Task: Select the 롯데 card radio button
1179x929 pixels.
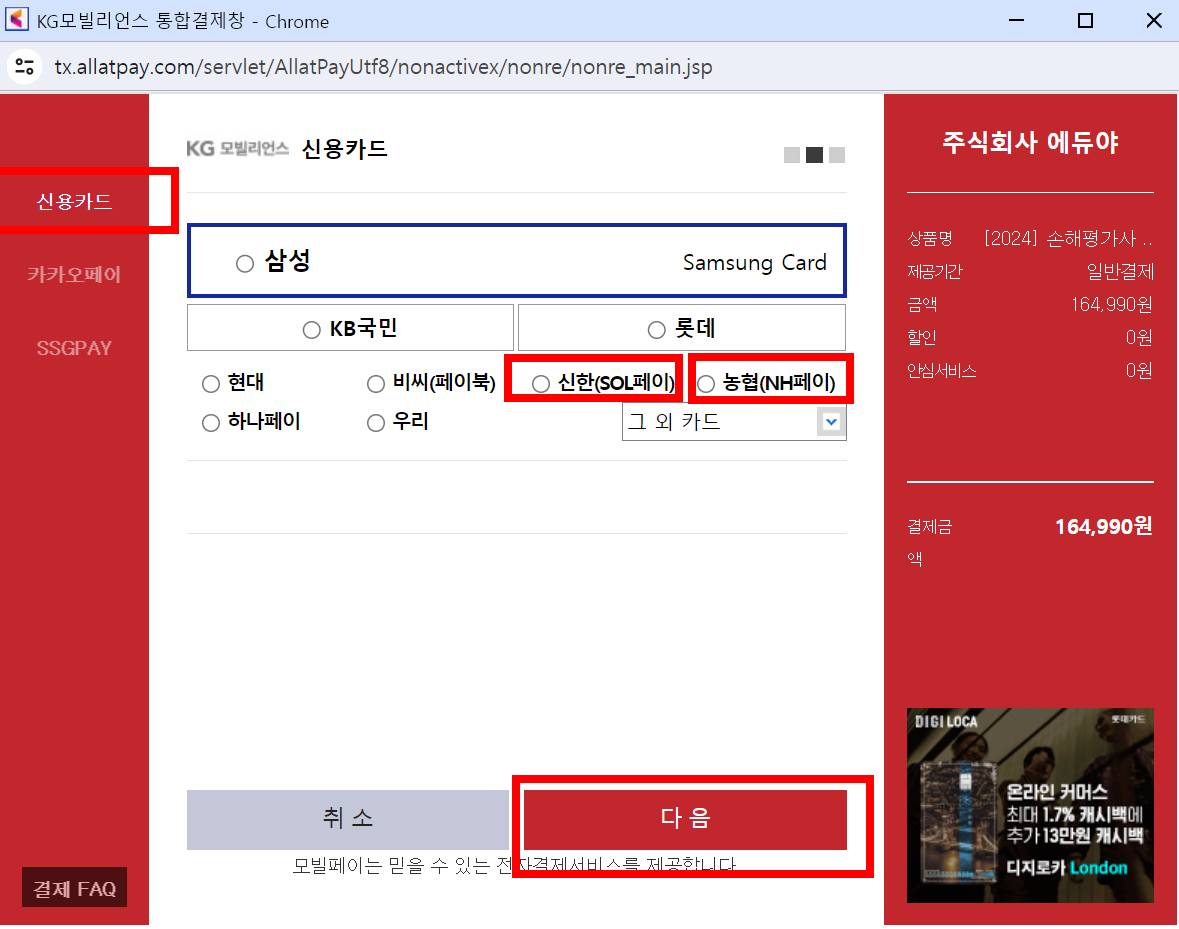Action: click(656, 330)
